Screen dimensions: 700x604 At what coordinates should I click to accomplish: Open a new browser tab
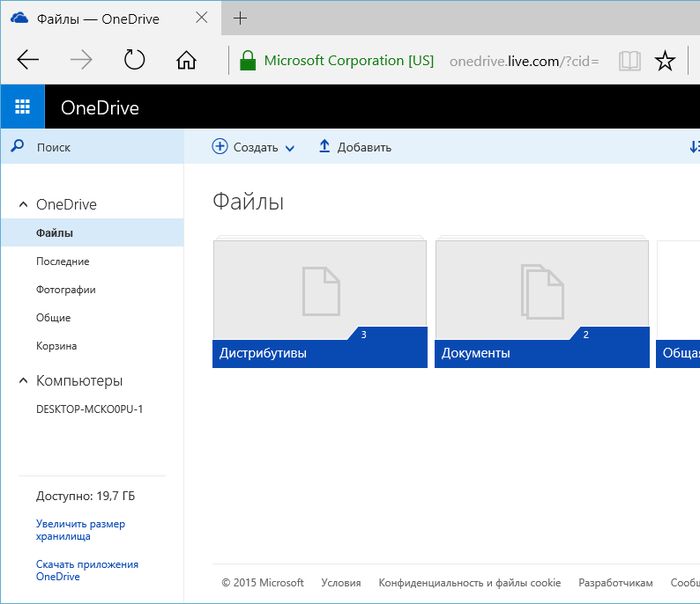click(x=240, y=19)
